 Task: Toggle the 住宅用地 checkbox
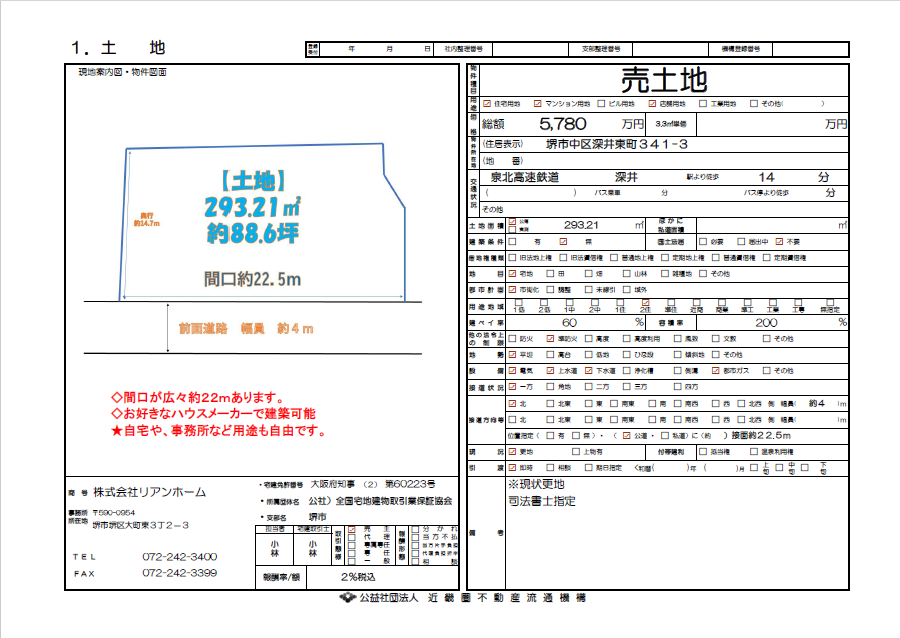pyautogui.click(x=487, y=103)
